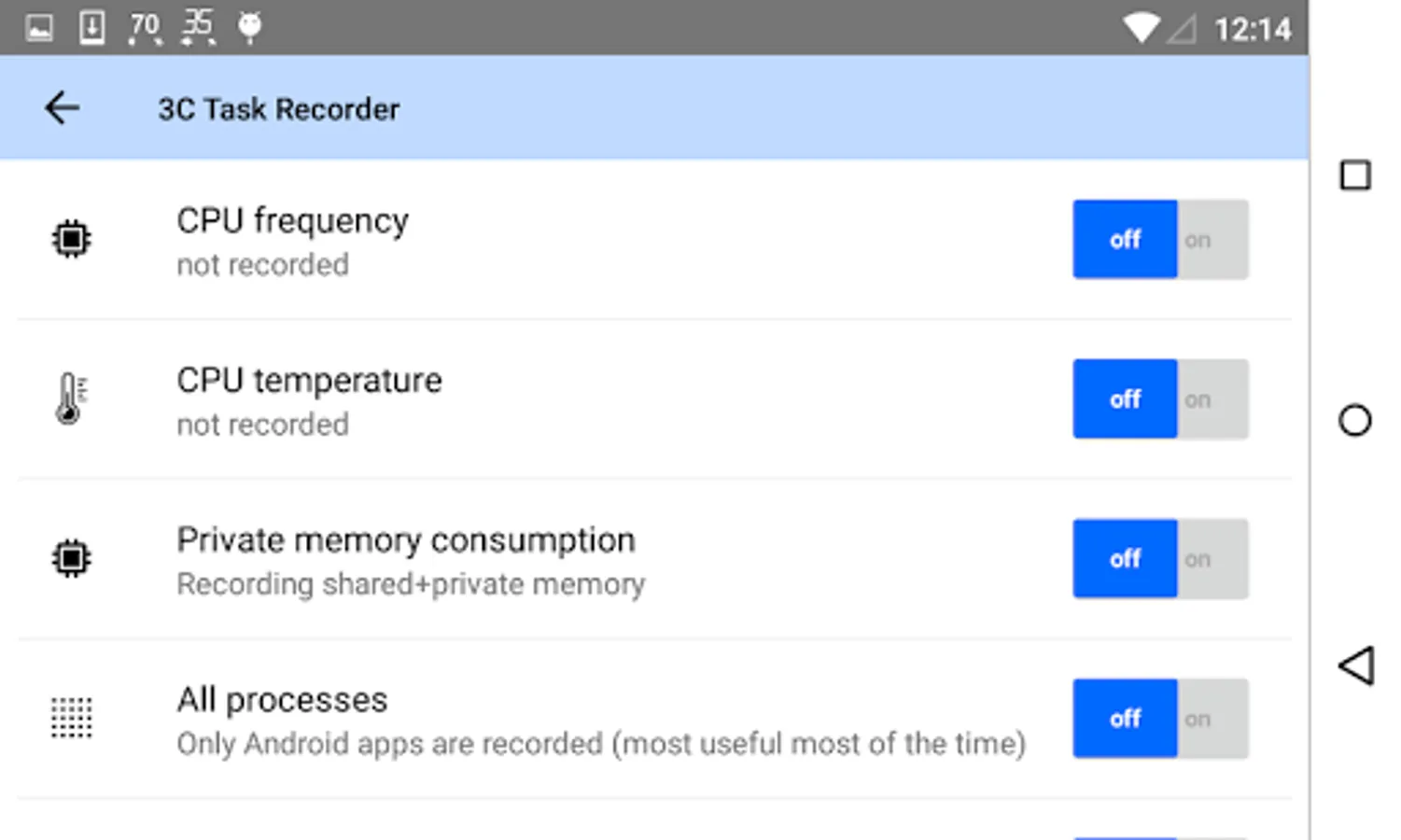Tap the Private memory consumption label
Image resolution: width=1401 pixels, height=840 pixels.
[406, 540]
